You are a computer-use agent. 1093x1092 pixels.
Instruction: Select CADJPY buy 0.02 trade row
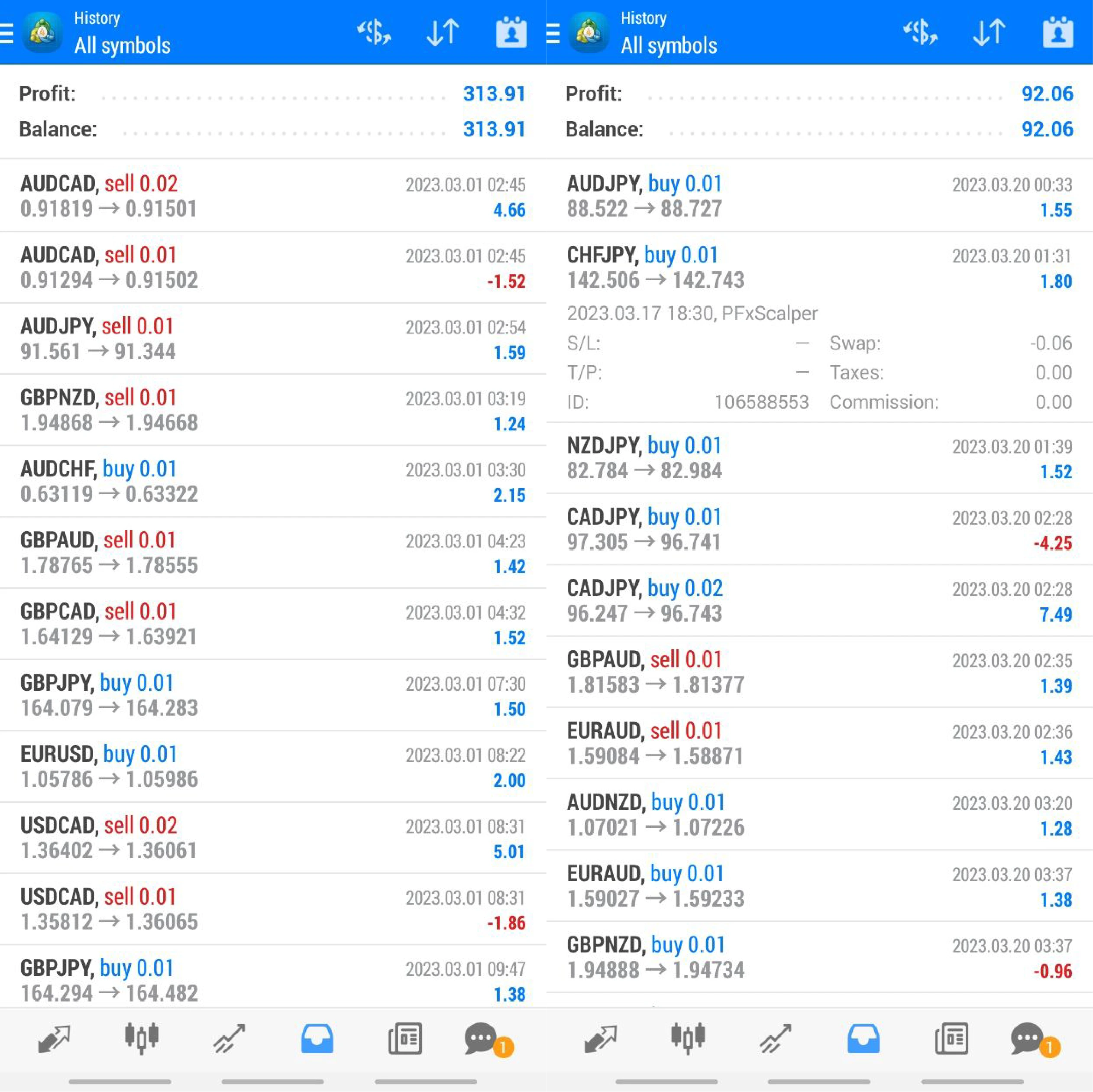[820, 600]
